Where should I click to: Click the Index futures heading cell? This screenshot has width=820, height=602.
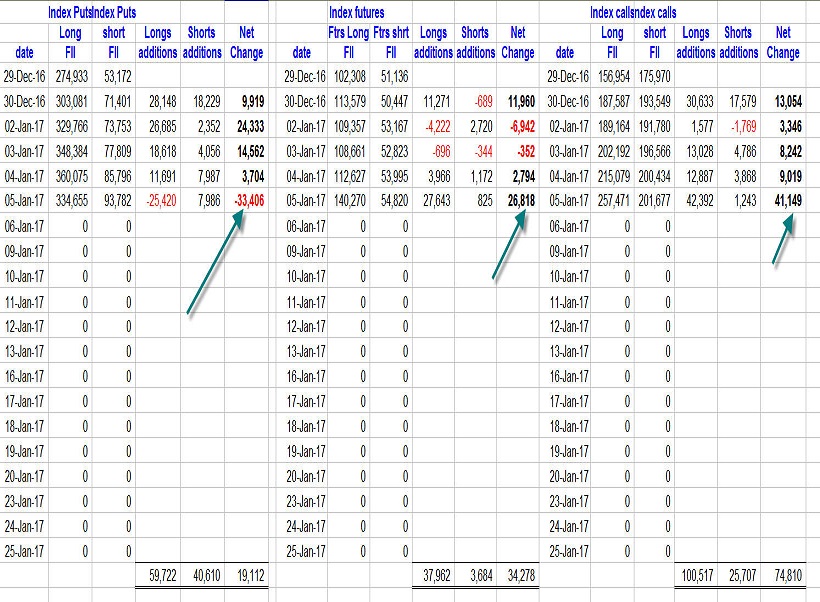click(x=357, y=13)
